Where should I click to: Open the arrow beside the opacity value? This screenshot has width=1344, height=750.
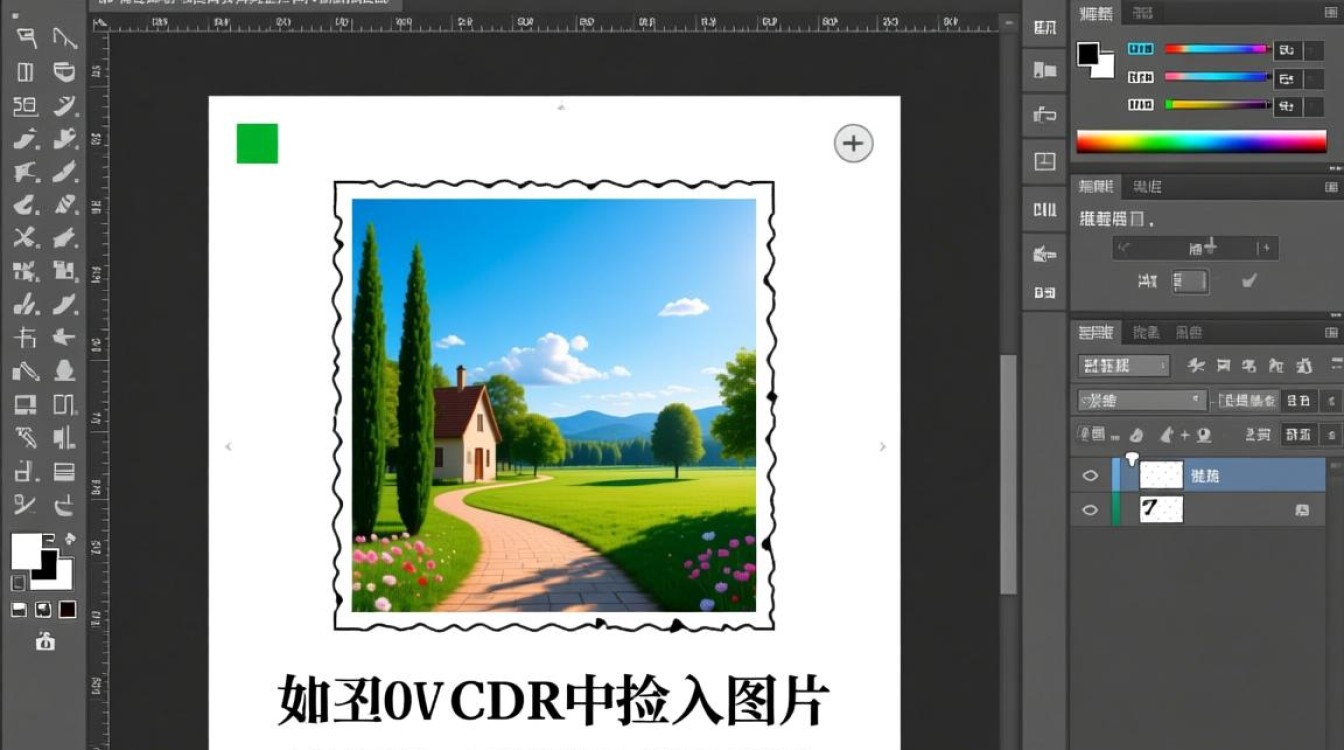pos(1330,401)
